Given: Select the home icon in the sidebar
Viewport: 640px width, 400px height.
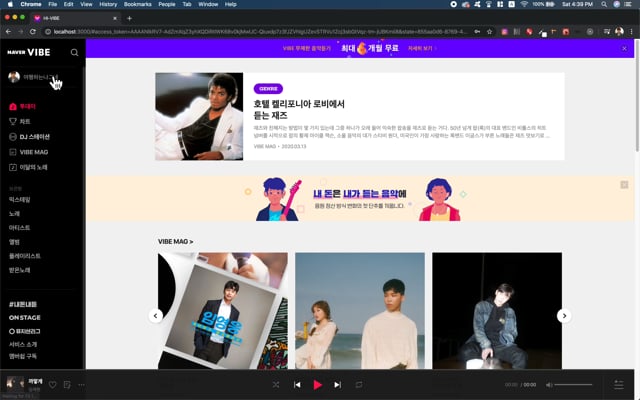Looking at the screenshot, I should tap(13, 107).
